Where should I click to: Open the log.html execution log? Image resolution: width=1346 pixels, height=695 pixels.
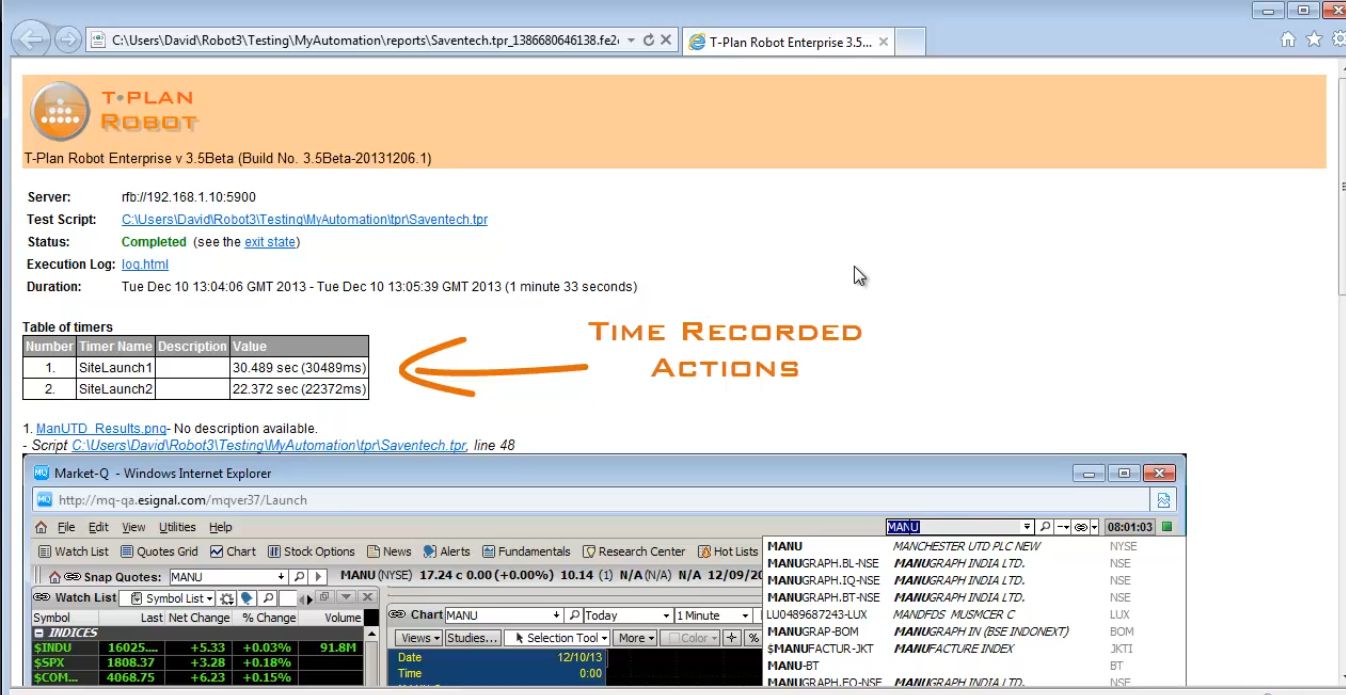click(145, 264)
